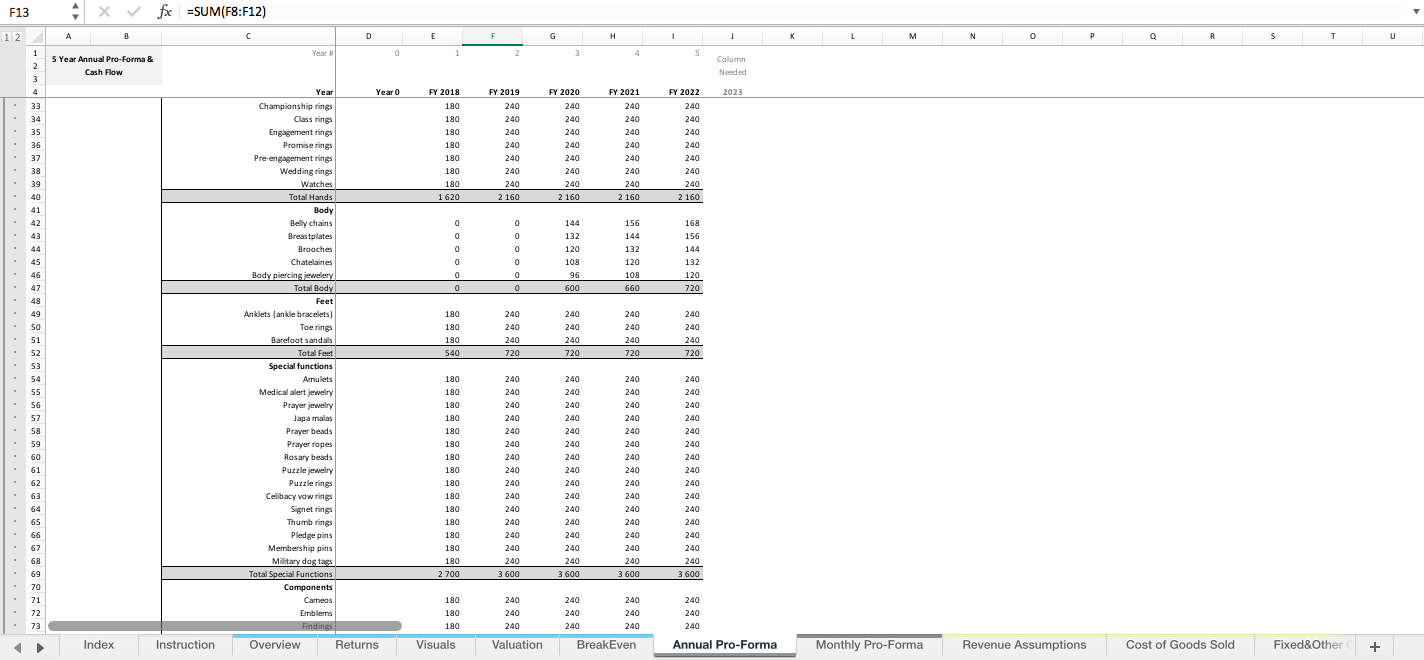Switch to the Revenue Assumptions sheet
Viewport: 1424px width, 660px height.
tap(1023, 645)
